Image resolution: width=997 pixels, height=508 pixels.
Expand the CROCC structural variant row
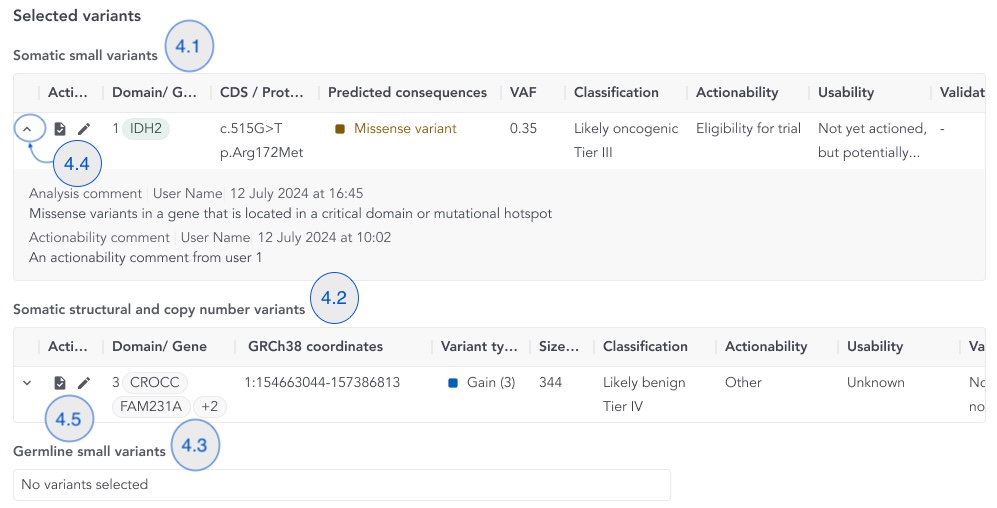click(x=28, y=383)
